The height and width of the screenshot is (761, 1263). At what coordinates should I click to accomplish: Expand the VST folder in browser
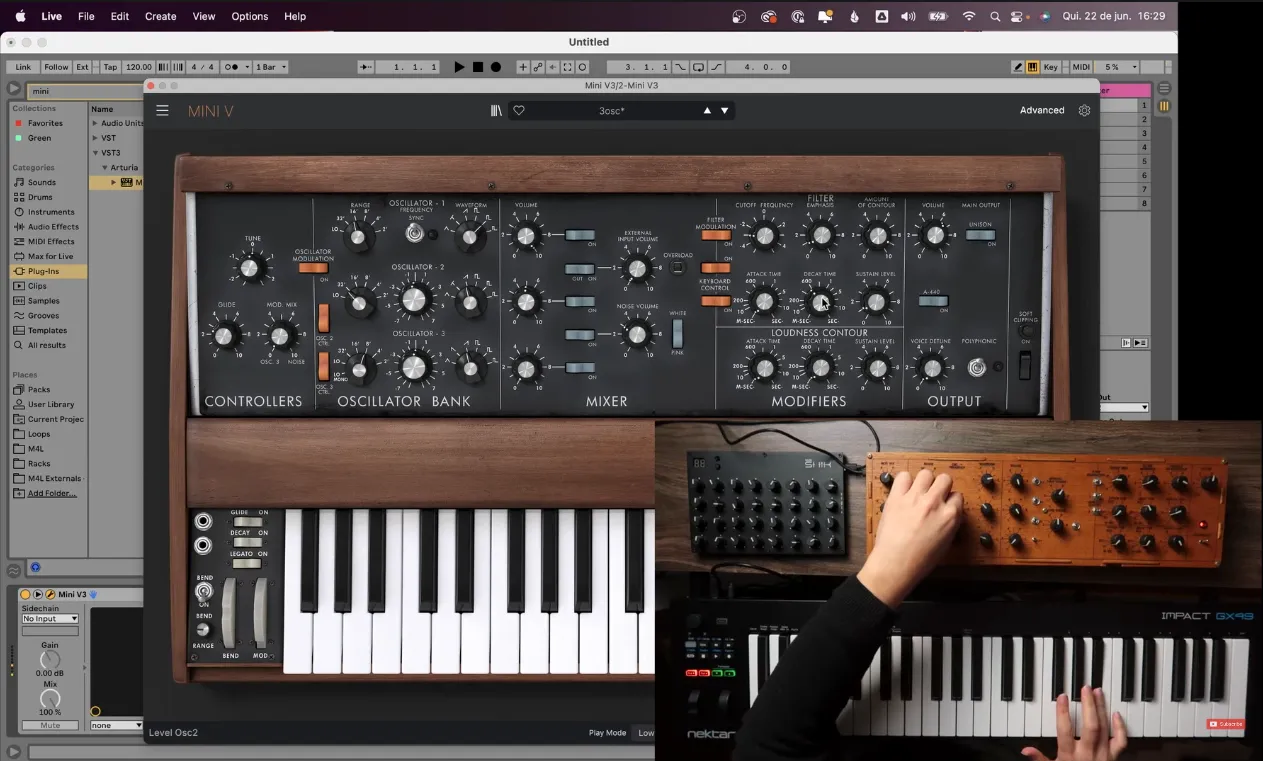[x=95, y=138]
